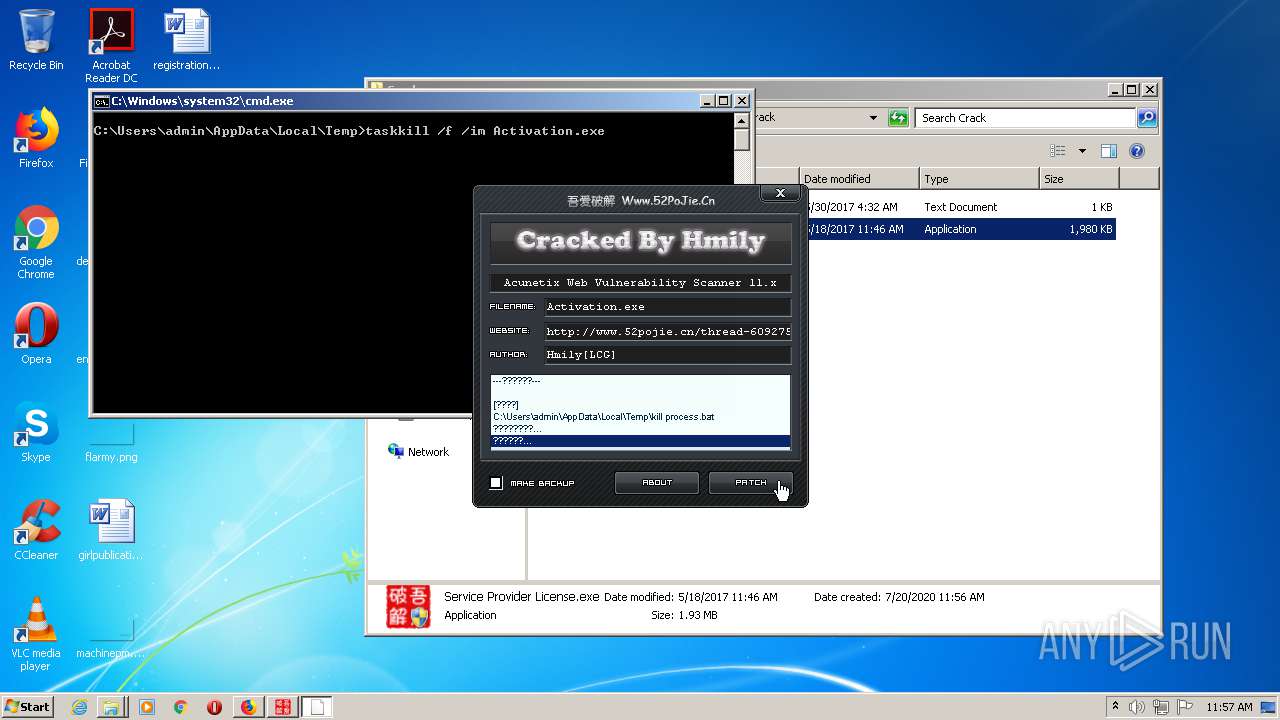Click the taskbar clock showing 11:57 AM

1229,707
